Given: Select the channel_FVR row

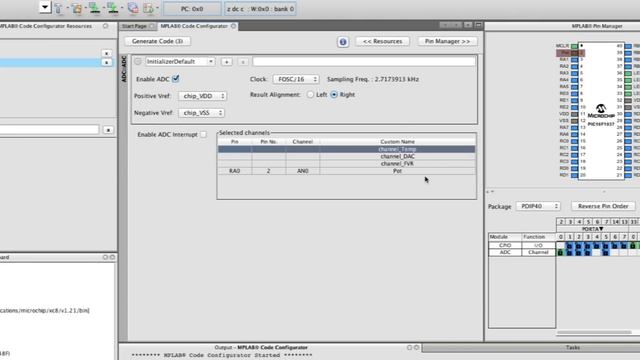Looking at the screenshot, I should (347, 164).
